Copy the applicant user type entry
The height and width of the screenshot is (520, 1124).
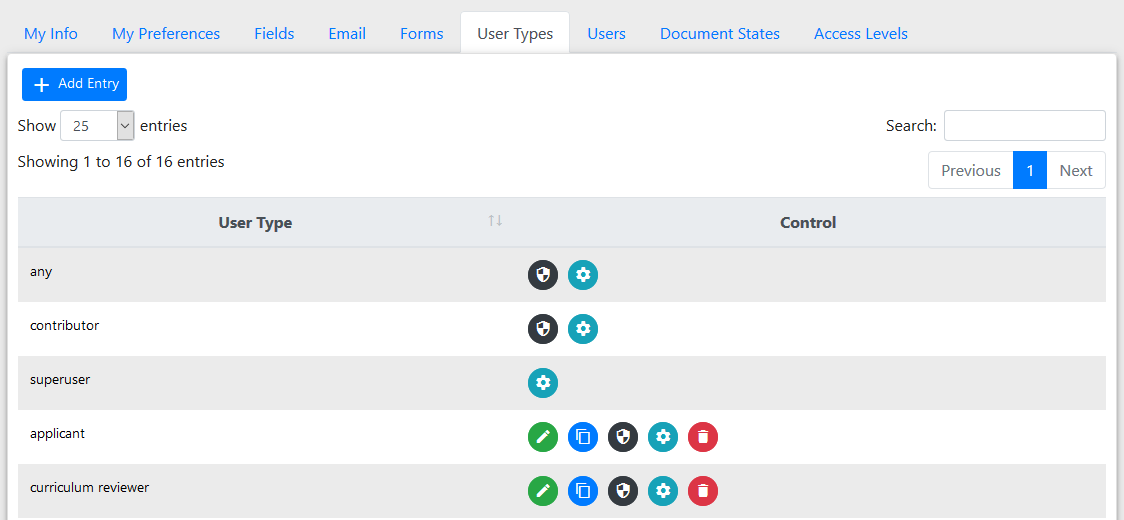click(583, 437)
